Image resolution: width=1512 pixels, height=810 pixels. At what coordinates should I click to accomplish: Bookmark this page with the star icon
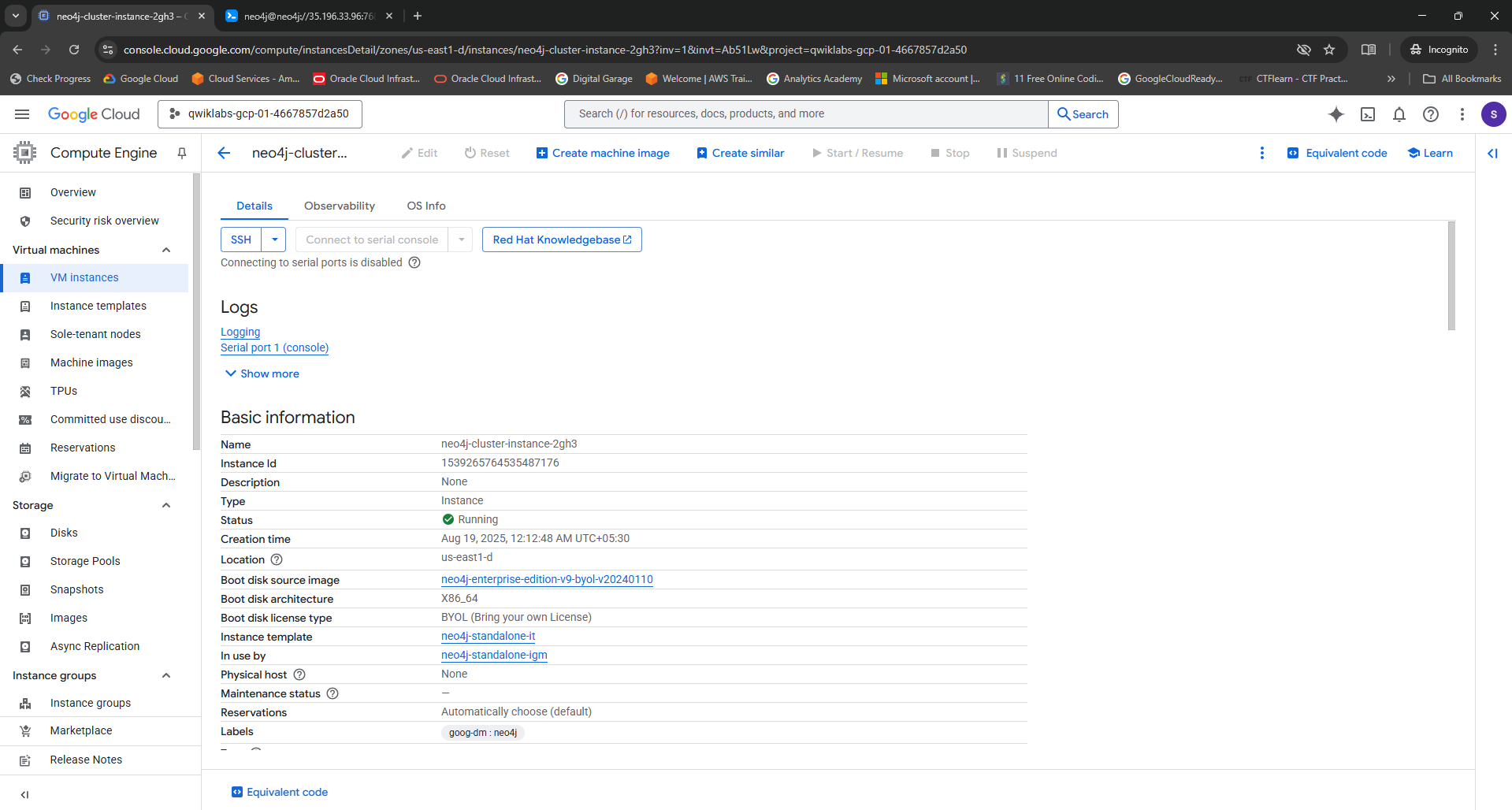[1329, 50]
